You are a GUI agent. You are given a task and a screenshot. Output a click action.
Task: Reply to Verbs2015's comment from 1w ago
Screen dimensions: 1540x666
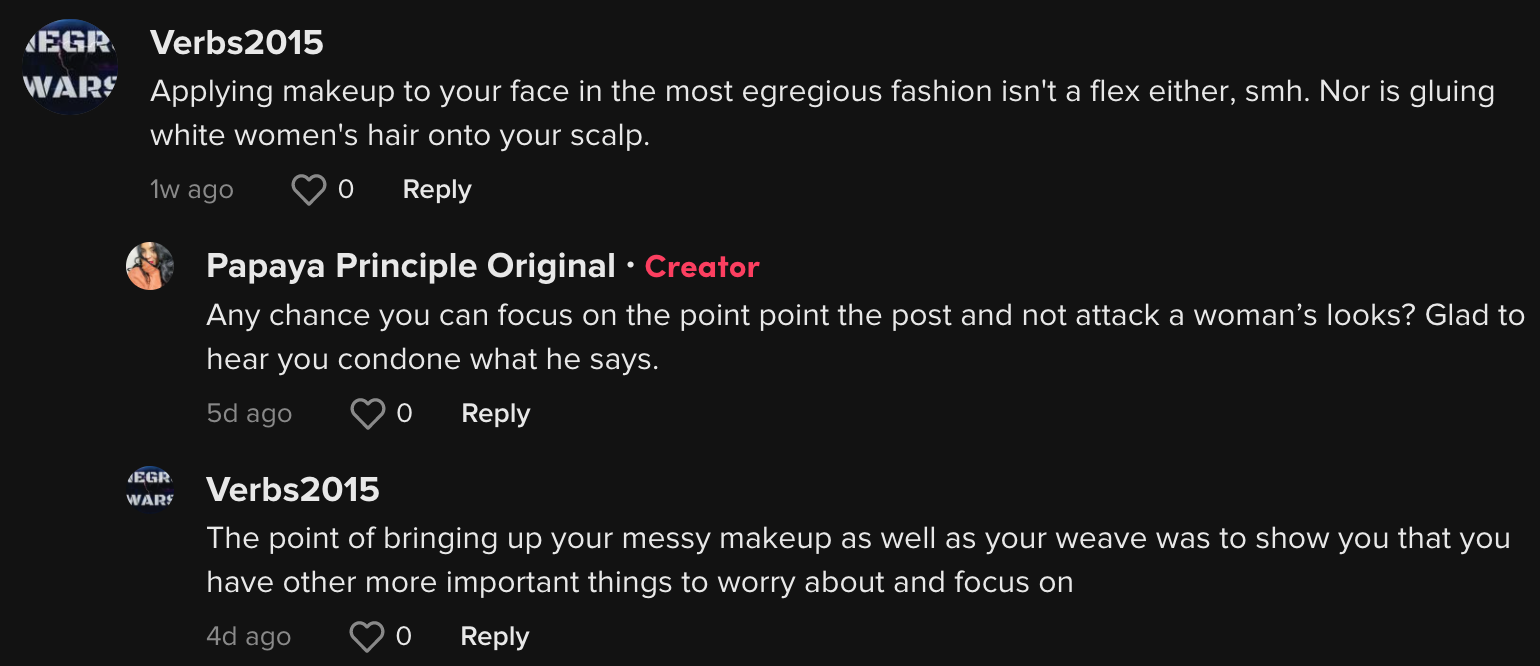point(437,190)
